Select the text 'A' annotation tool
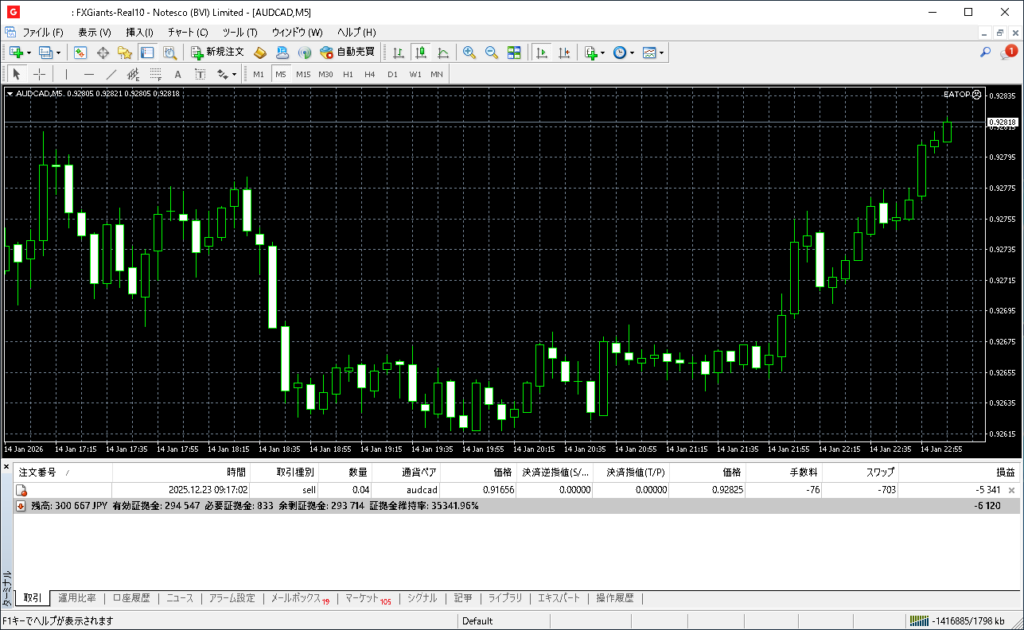The height and width of the screenshot is (630, 1024). click(178, 74)
